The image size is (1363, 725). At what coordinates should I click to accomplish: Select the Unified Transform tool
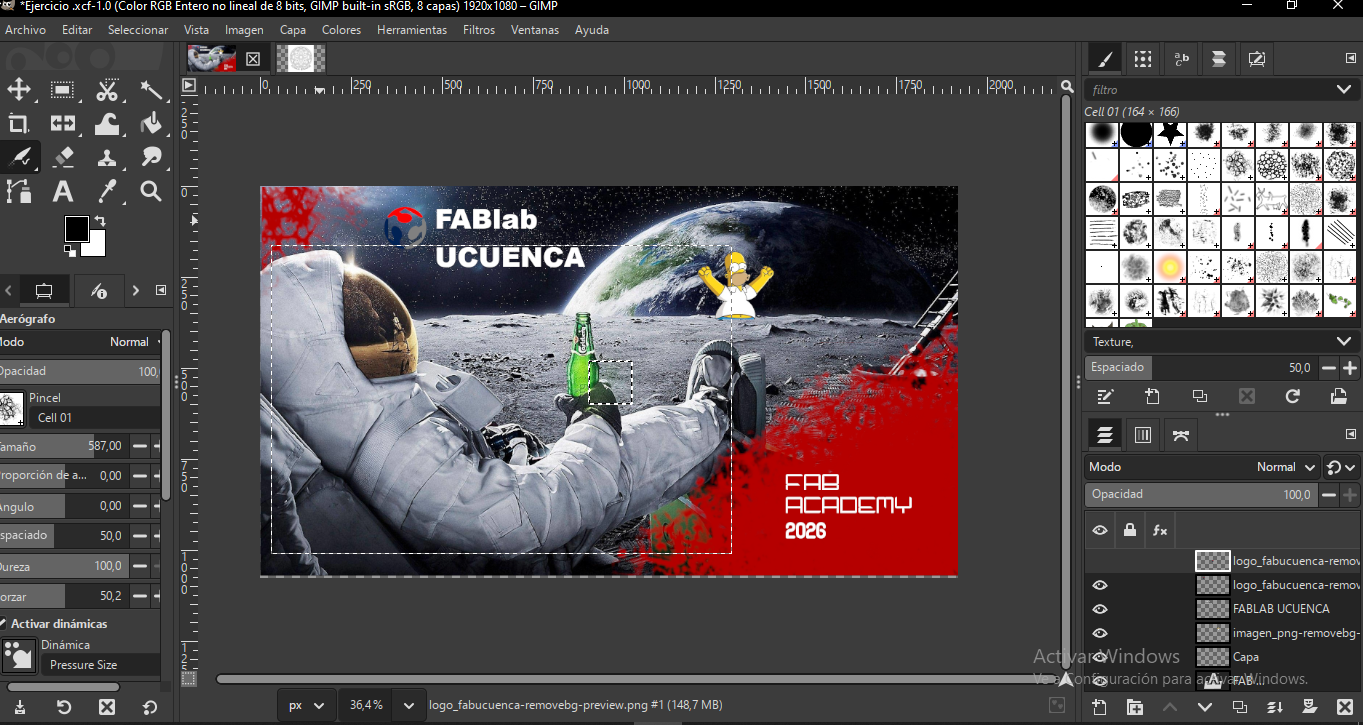tap(63, 124)
